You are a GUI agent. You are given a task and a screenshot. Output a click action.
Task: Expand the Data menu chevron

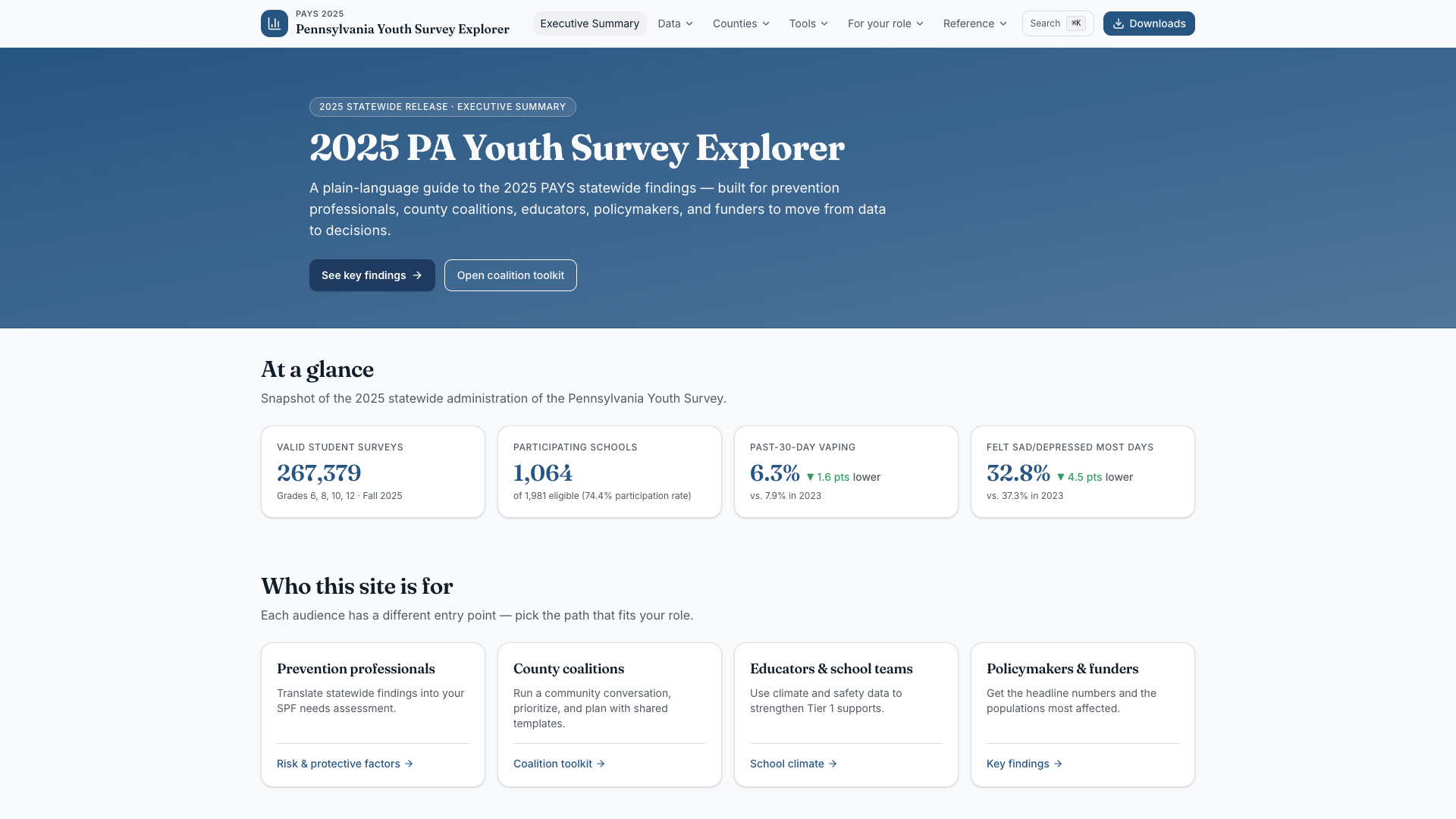click(689, 24)
